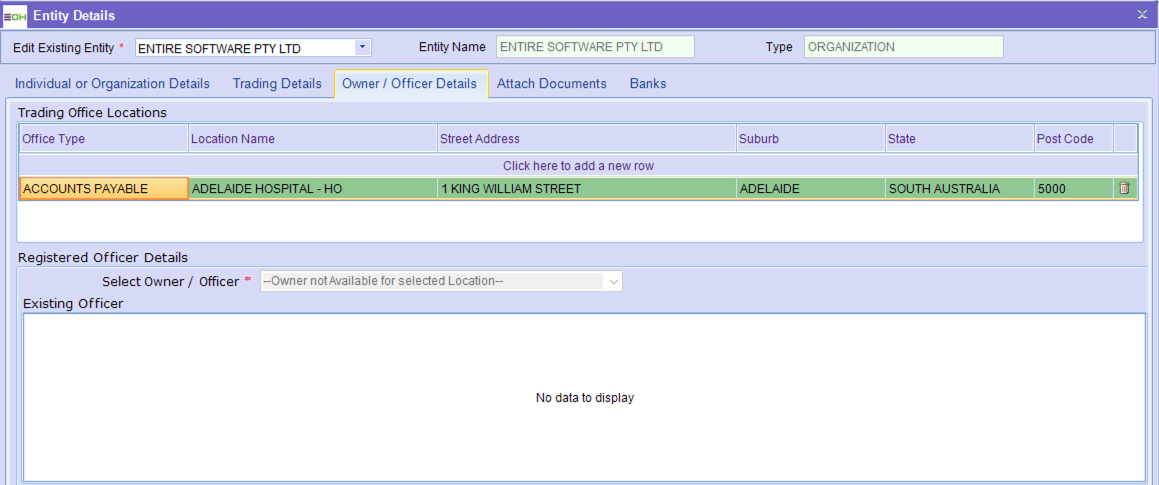Switch to Individual or Organization Details tab
1159x485 pixels.
(x=112, y=84)
